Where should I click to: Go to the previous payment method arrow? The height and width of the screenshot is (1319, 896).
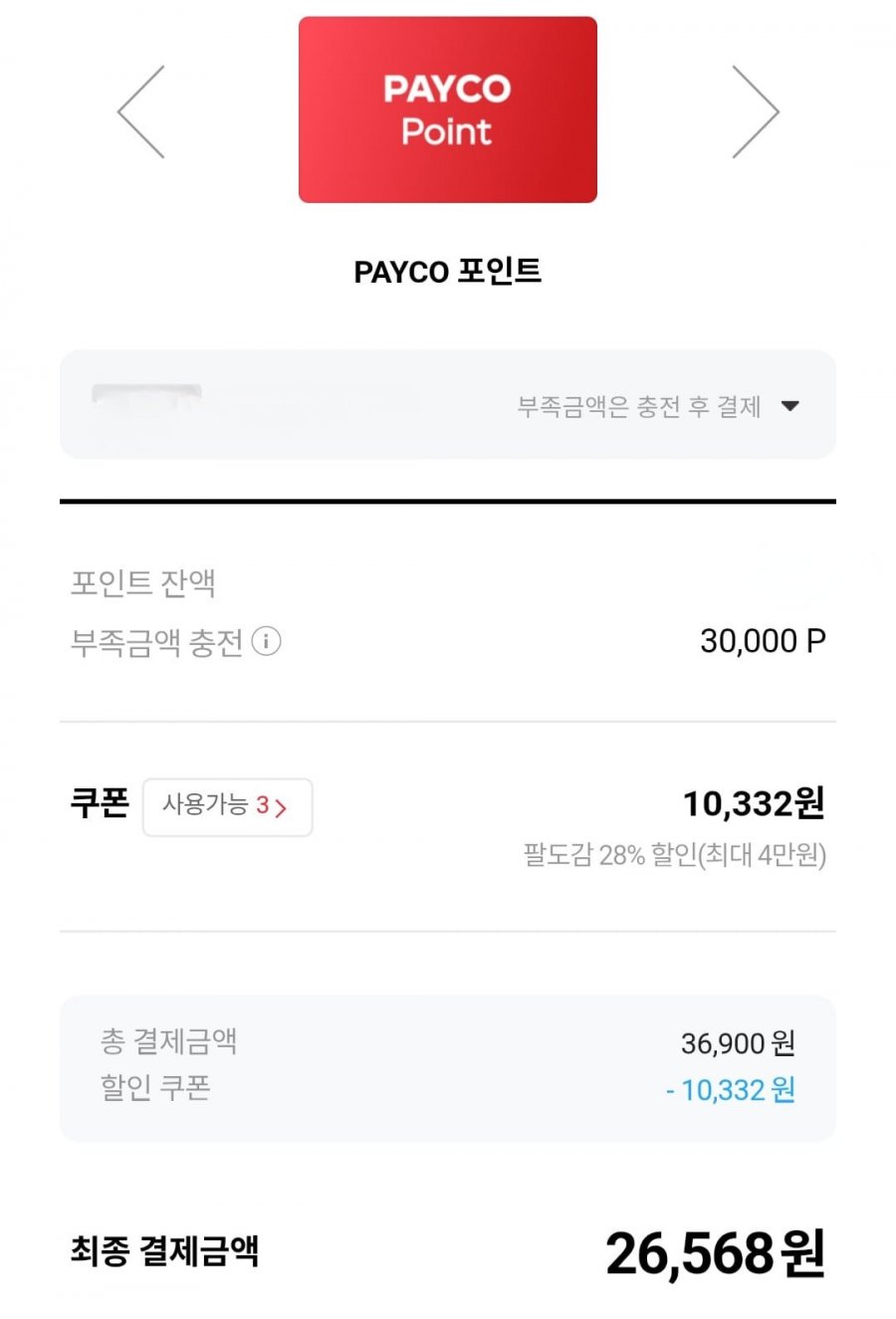coord(141,111)
